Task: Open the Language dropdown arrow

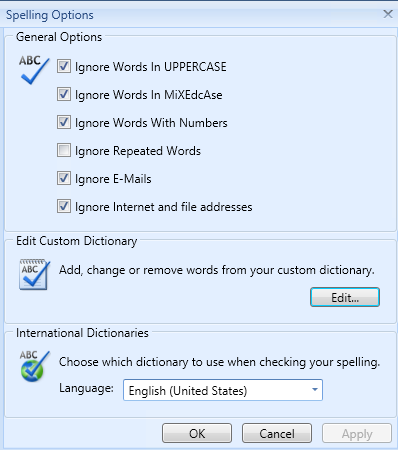Action: 314,390
